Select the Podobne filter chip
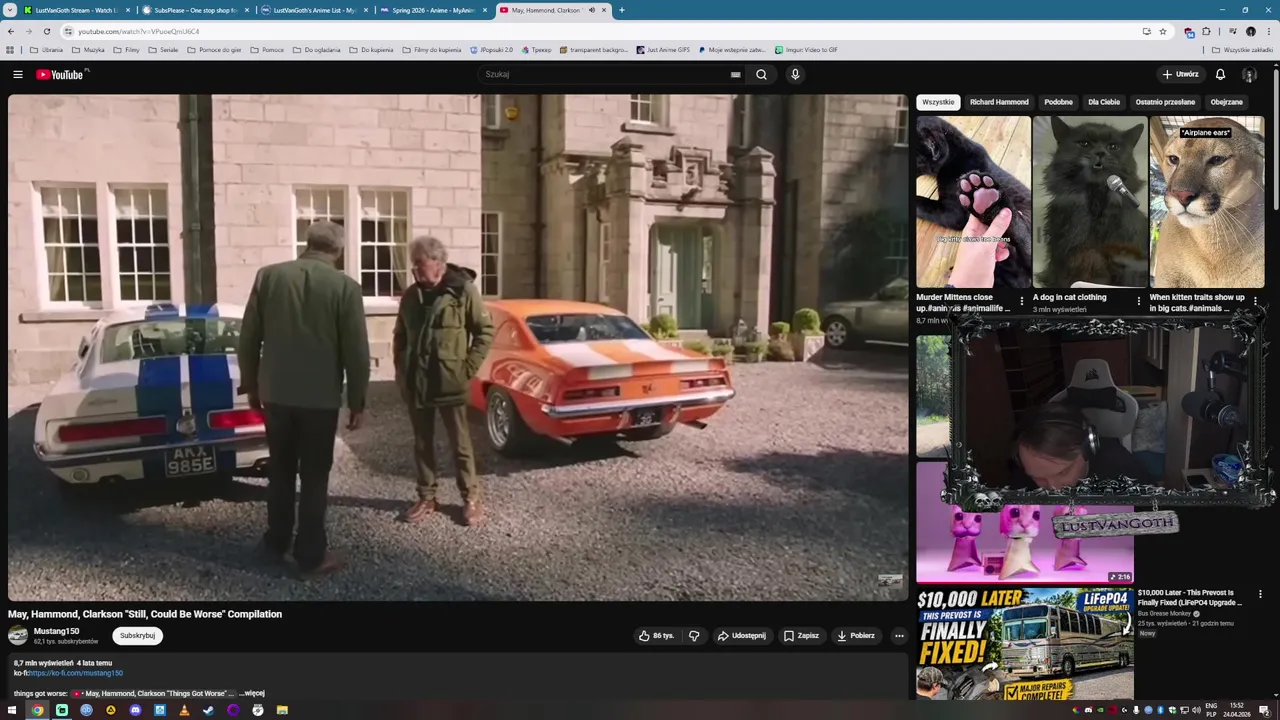 click(x=1058, y=102)
